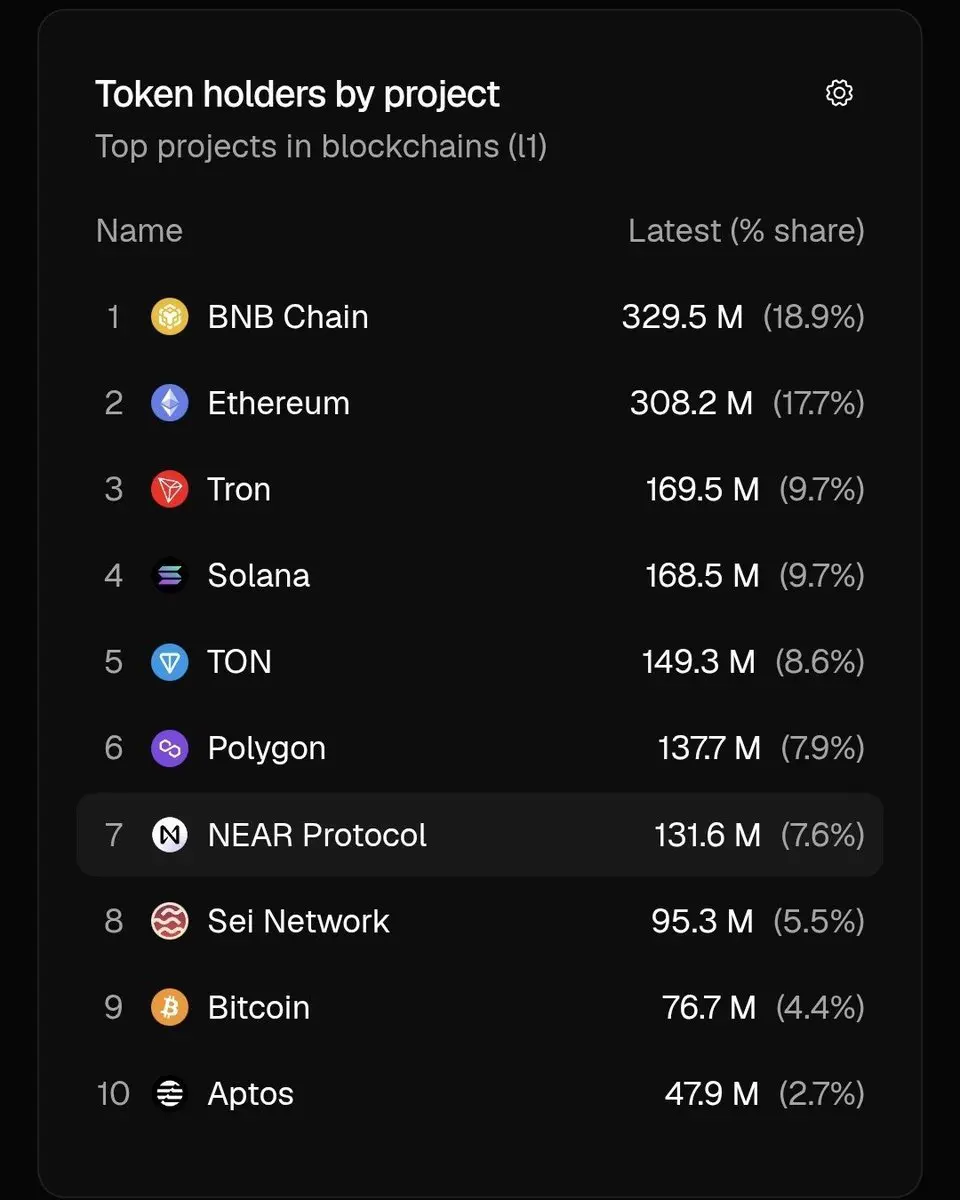Click the Aptos logo icon

[x=170, y=1094]
